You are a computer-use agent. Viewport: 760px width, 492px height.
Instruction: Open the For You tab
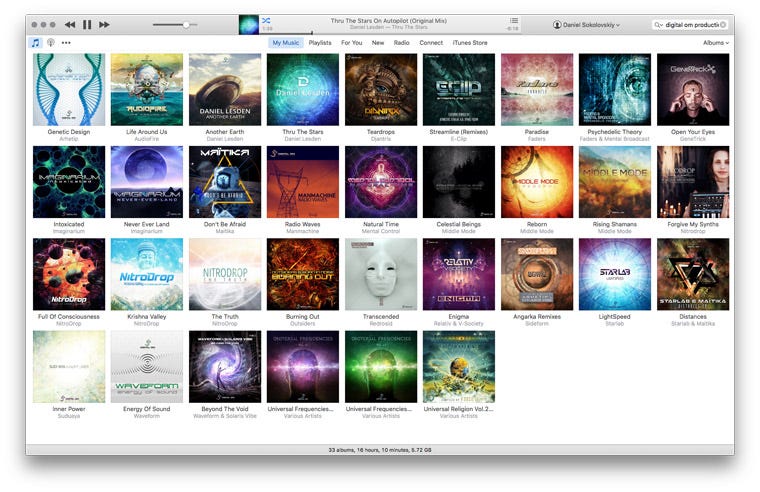point(351,43)
